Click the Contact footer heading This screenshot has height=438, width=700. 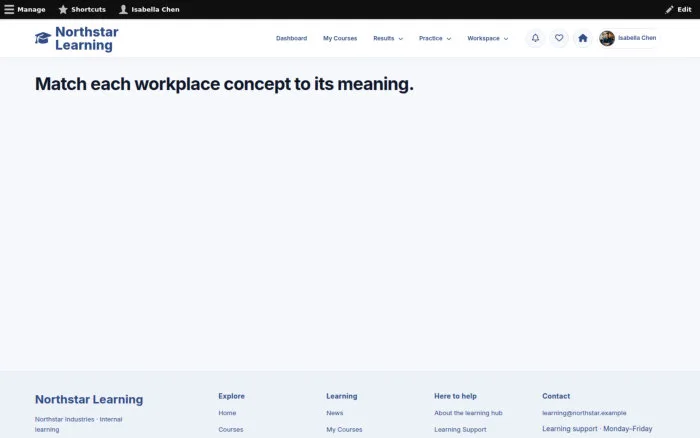click(x=556, y=396)
